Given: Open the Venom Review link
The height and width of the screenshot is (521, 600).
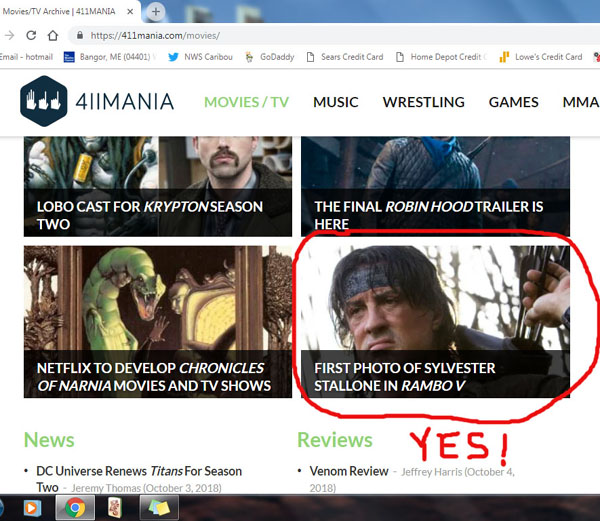Looking at the screenshot, I should [349, 471].
